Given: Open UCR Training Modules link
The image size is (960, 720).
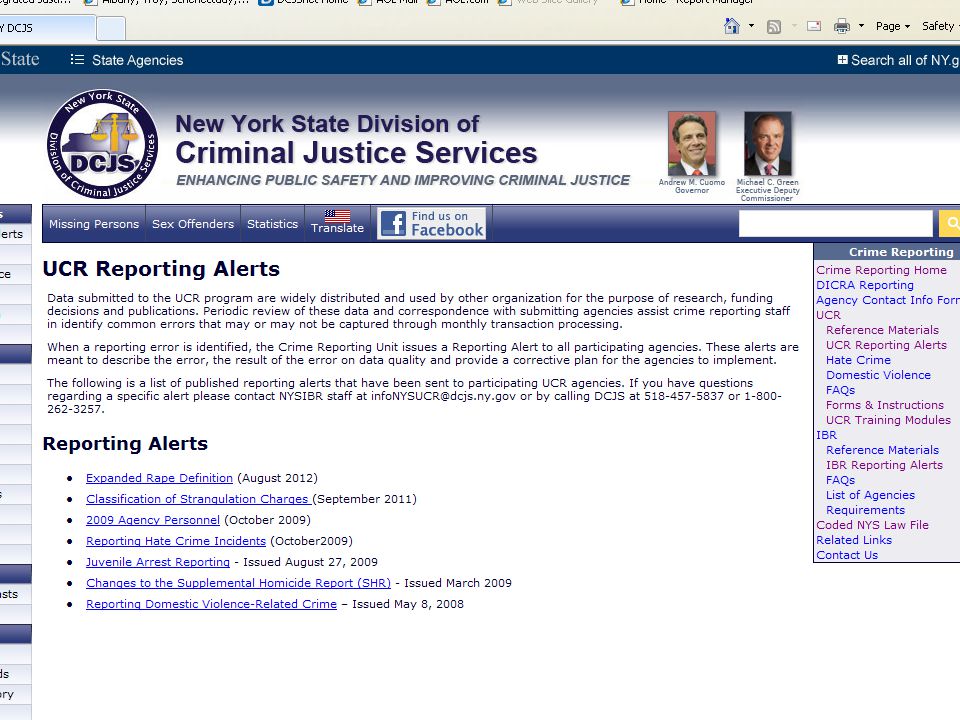Looking at the screenshot, I should click(888, 420).
